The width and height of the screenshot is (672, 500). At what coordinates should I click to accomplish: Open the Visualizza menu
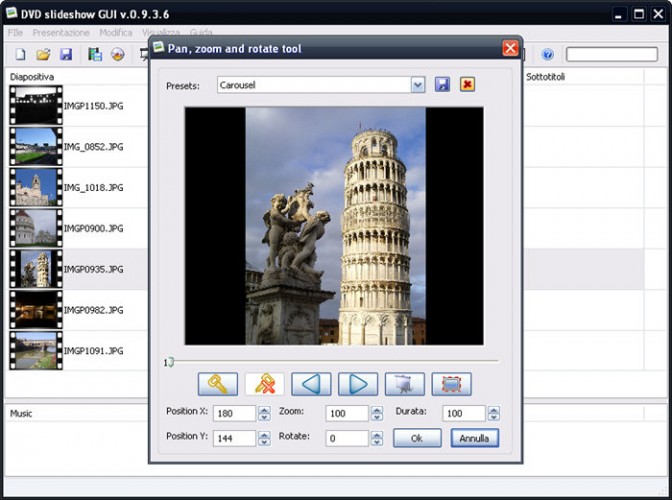tap(161, 33)
